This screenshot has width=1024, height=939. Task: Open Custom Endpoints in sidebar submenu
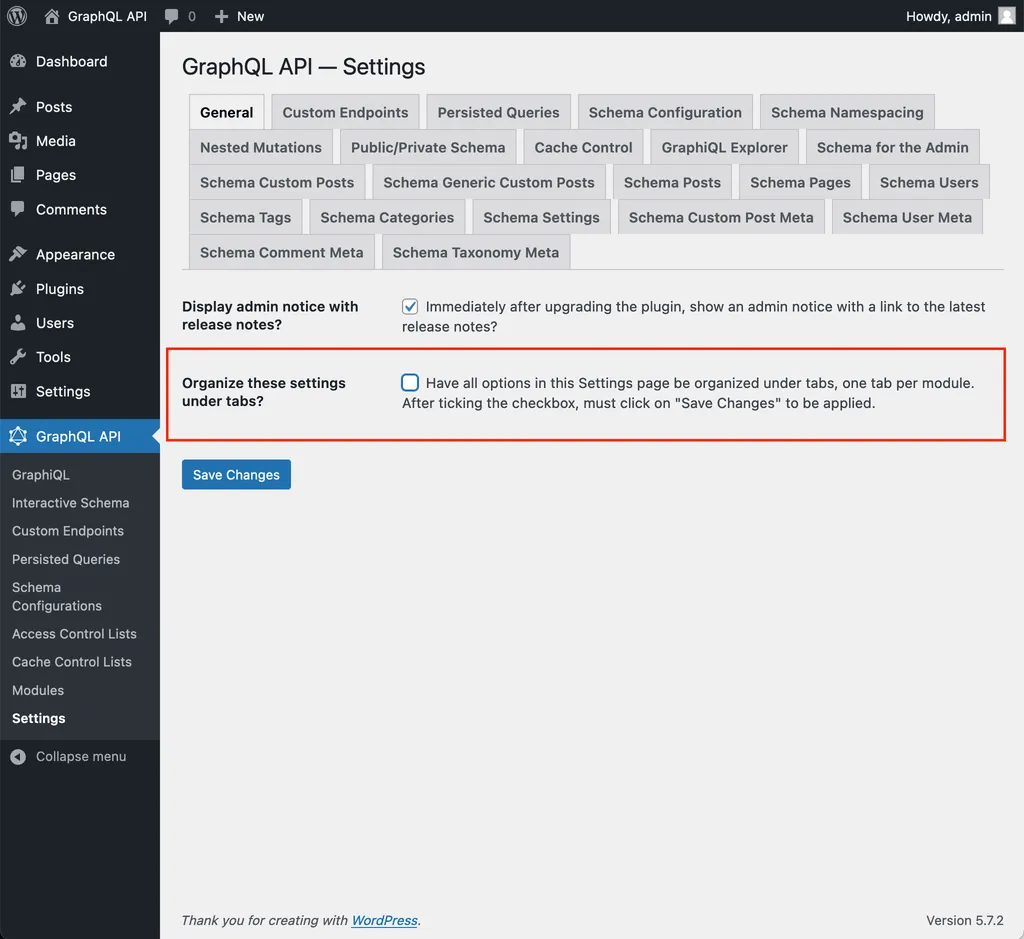click(x=68, y=531)
